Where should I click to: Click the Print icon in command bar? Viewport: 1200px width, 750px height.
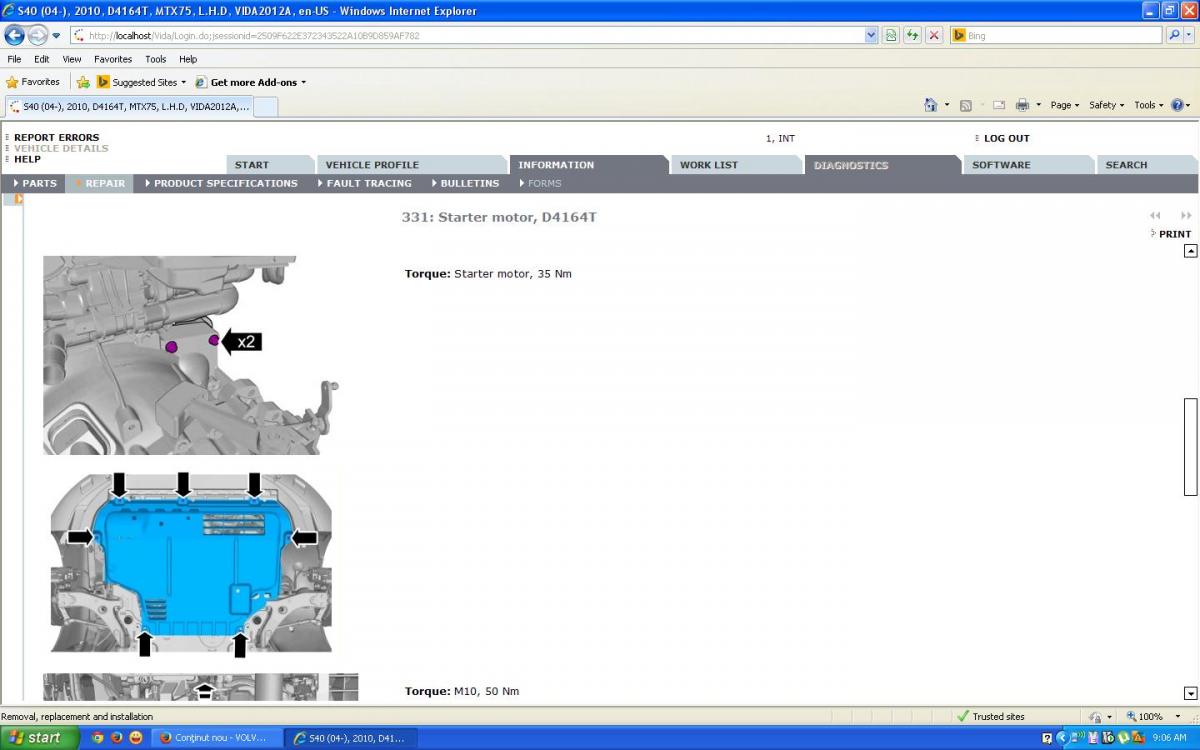point(1022,105)
